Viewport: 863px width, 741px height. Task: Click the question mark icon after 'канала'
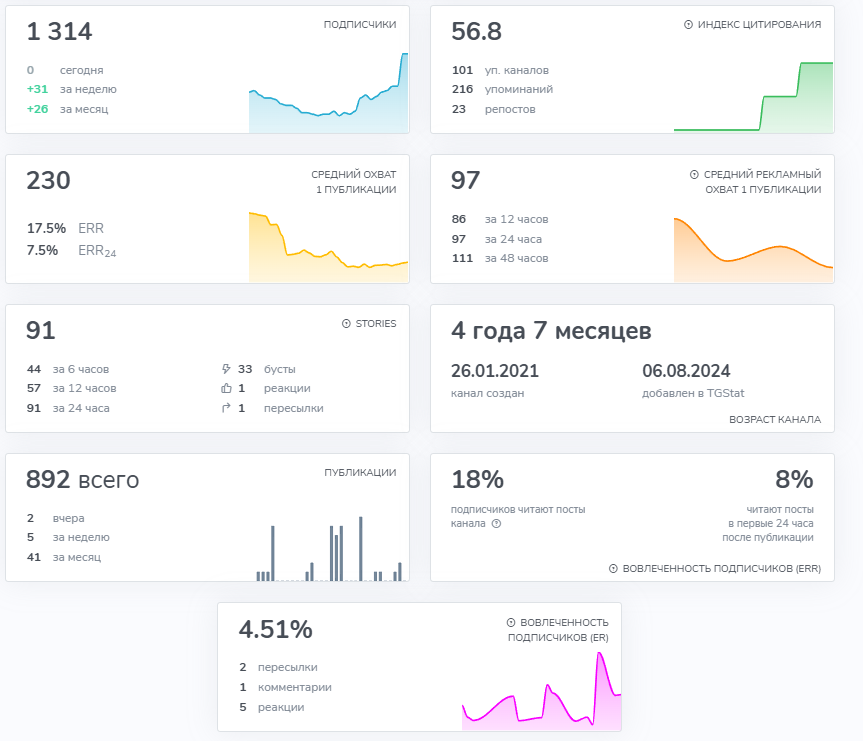coord(496,523)
